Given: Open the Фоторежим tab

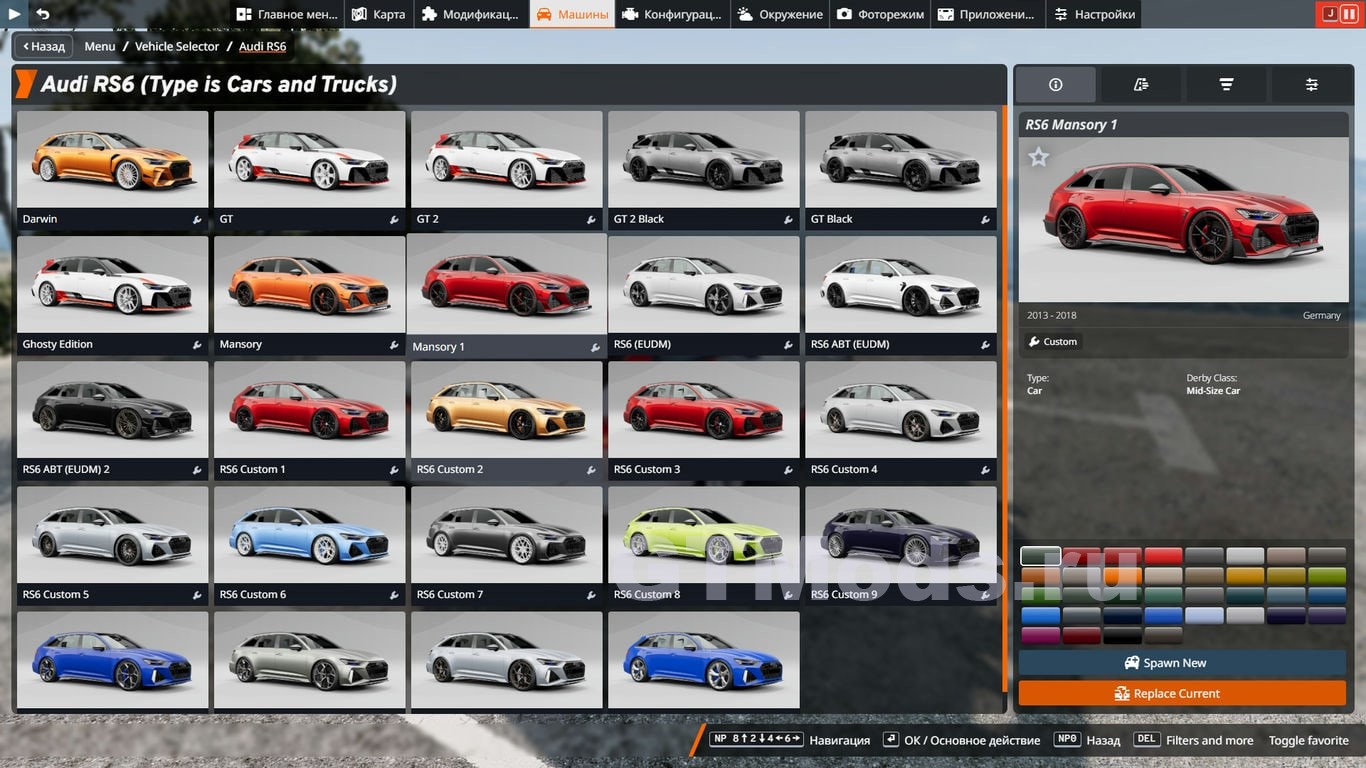Looking at the screenshot, I should [x=880, y=14].
